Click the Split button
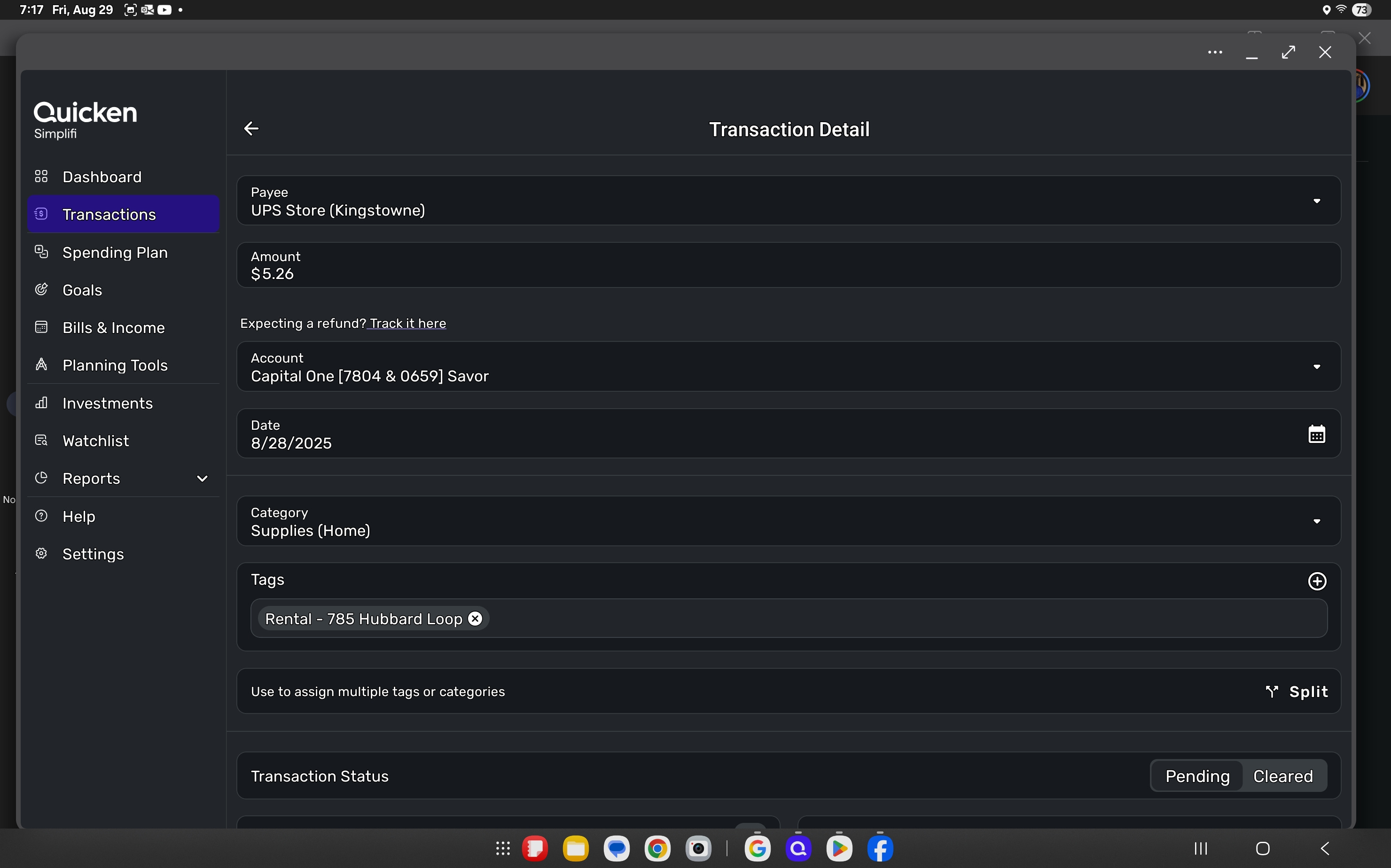 tap(1297, 691)
